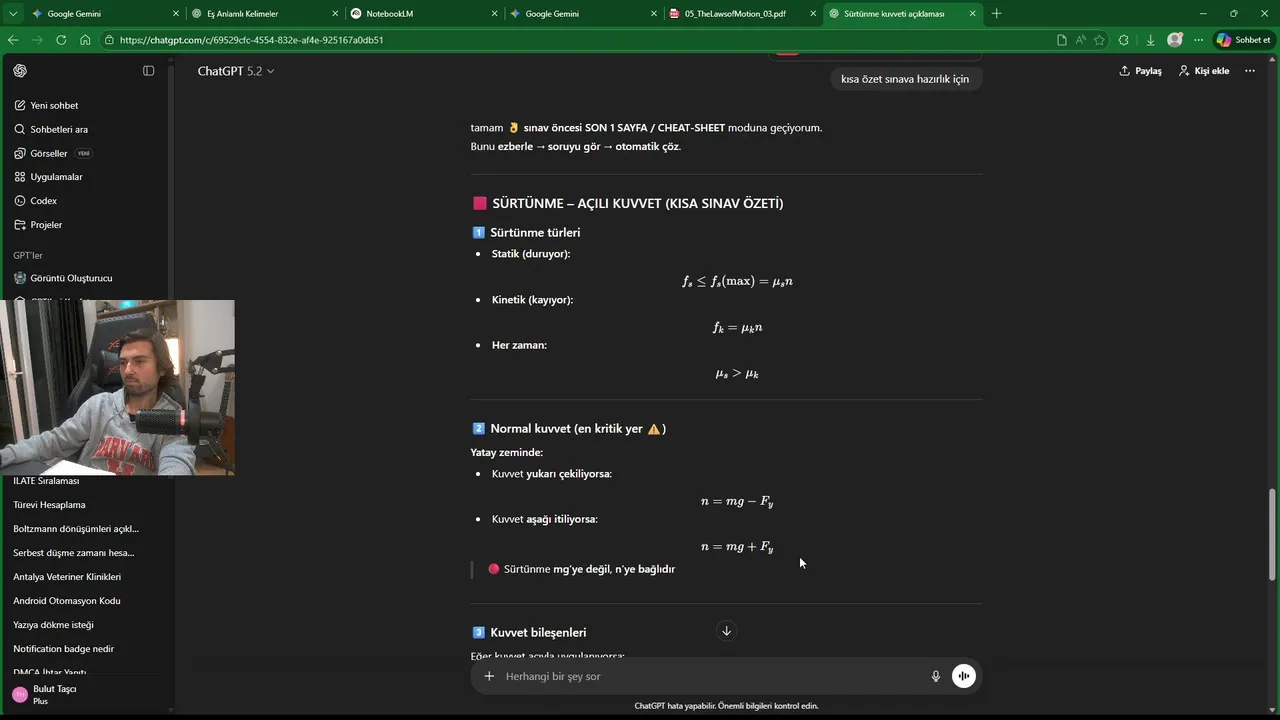1280x720 pixels.
Task: Open the browser extensions icon
Action: 1124,40
